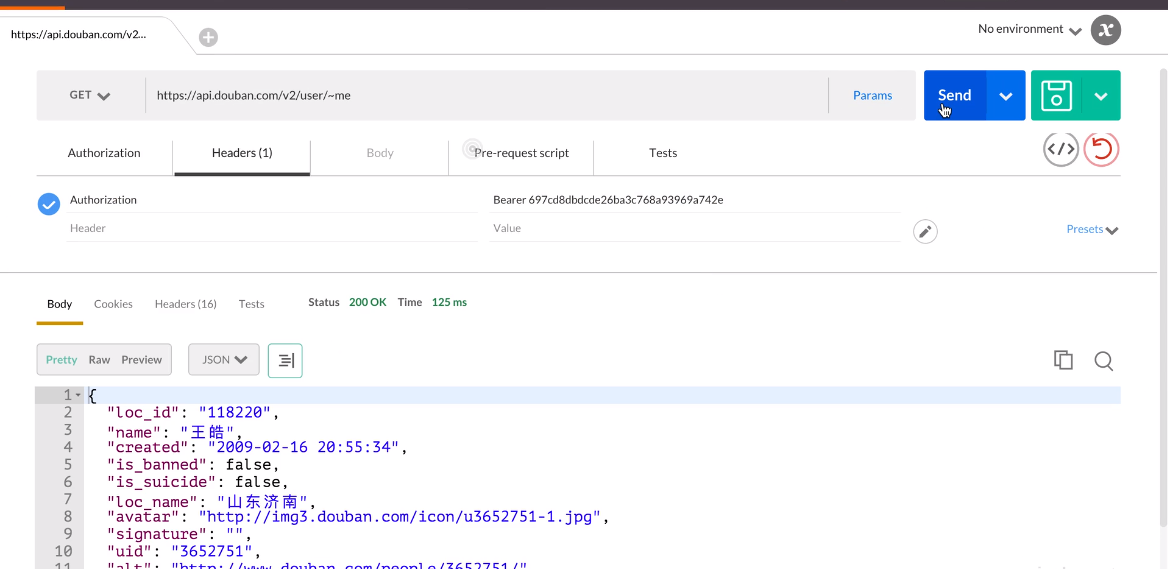Click the Send button
The height and width of the screenshot is (569, 1168).
tap(955, 95)
